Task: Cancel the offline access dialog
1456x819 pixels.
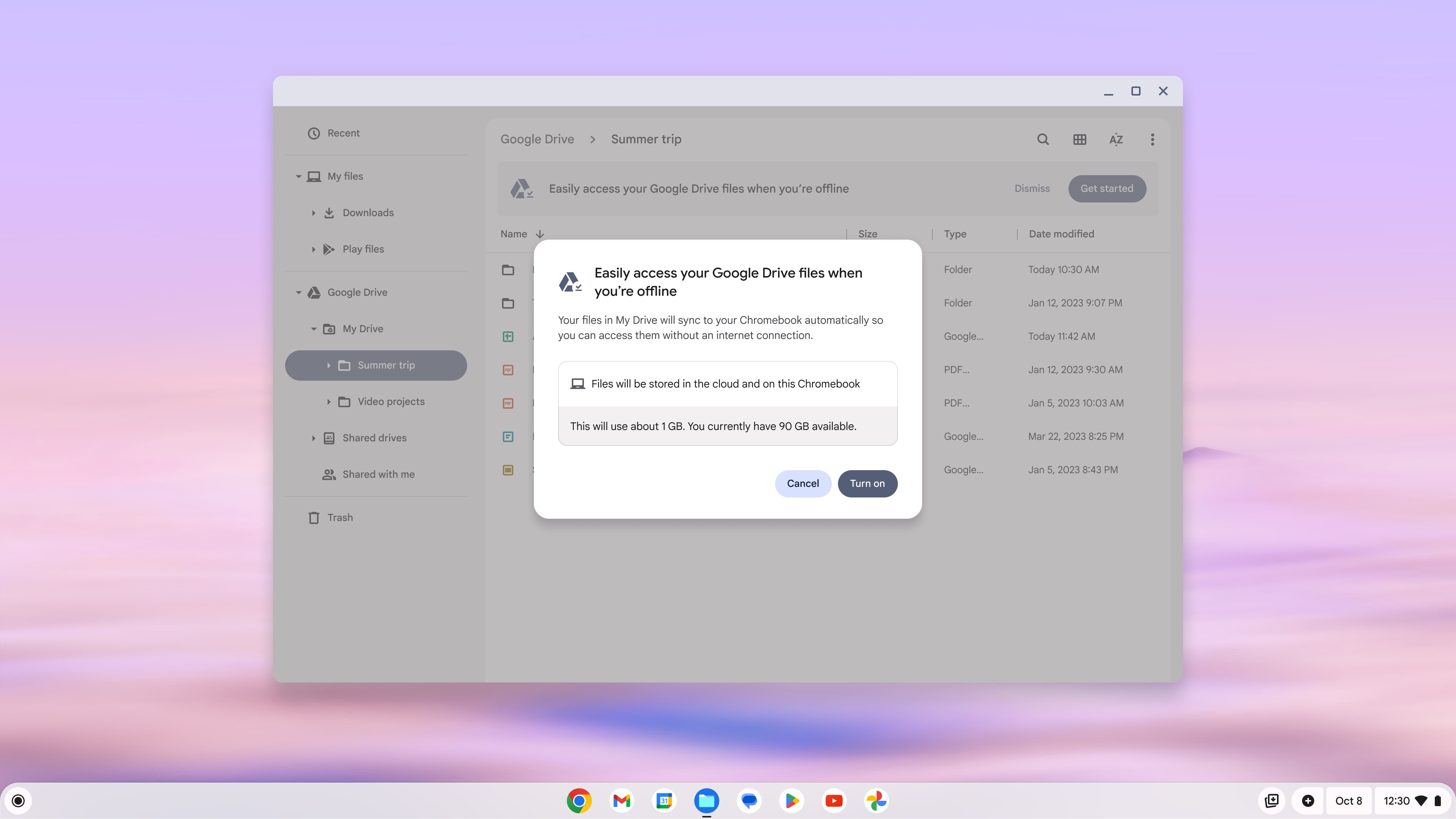Action: [803, 483]
